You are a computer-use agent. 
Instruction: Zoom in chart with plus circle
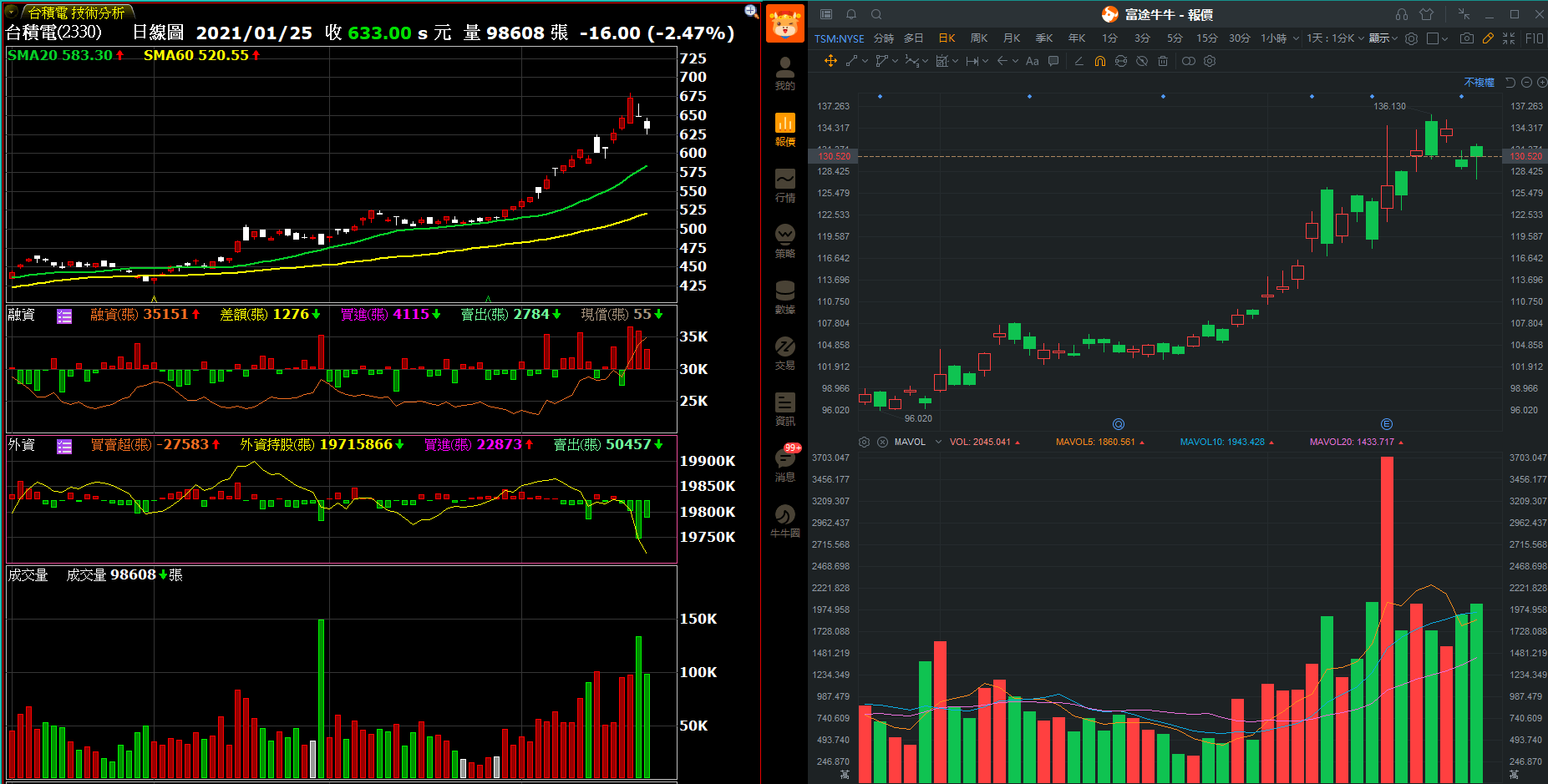[1542, 83]
